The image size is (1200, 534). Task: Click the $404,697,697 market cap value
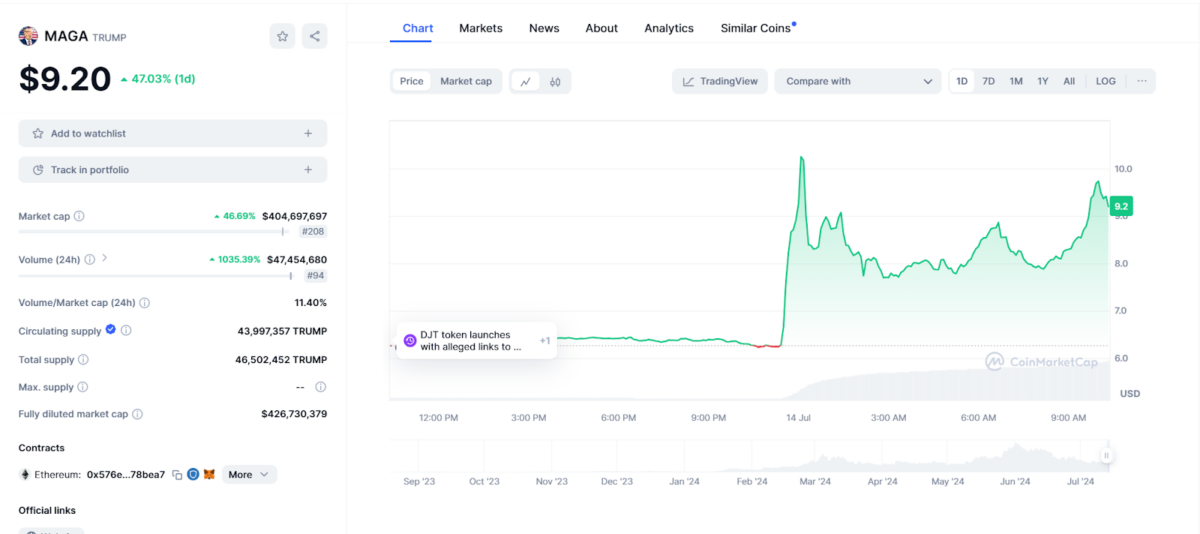coord(294,216)
